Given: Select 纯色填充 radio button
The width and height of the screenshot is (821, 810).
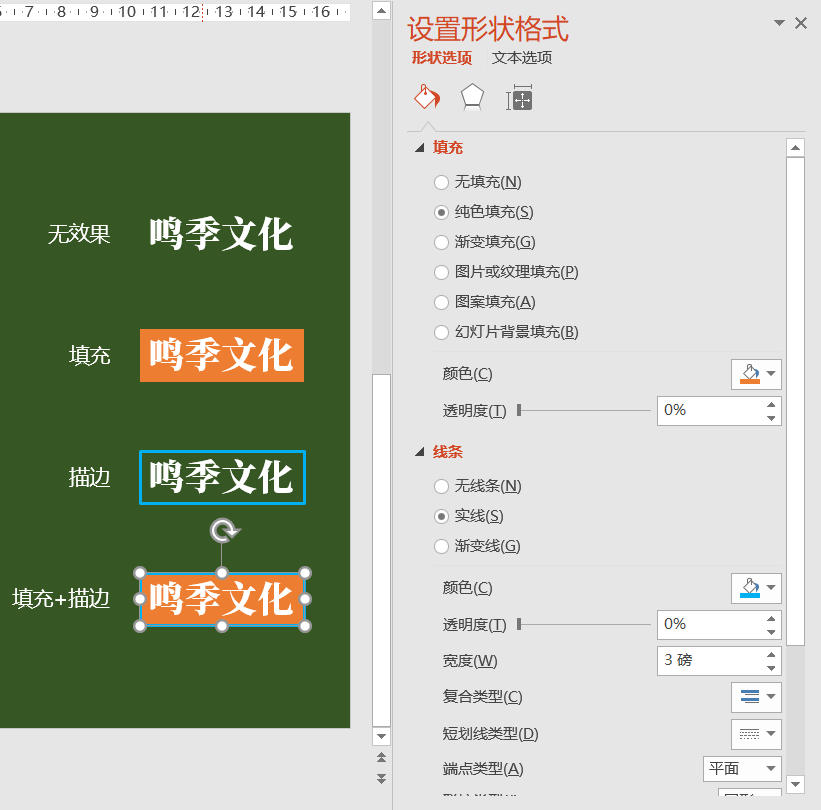Looking at the screenshot, I should click(x=441, y=212).
